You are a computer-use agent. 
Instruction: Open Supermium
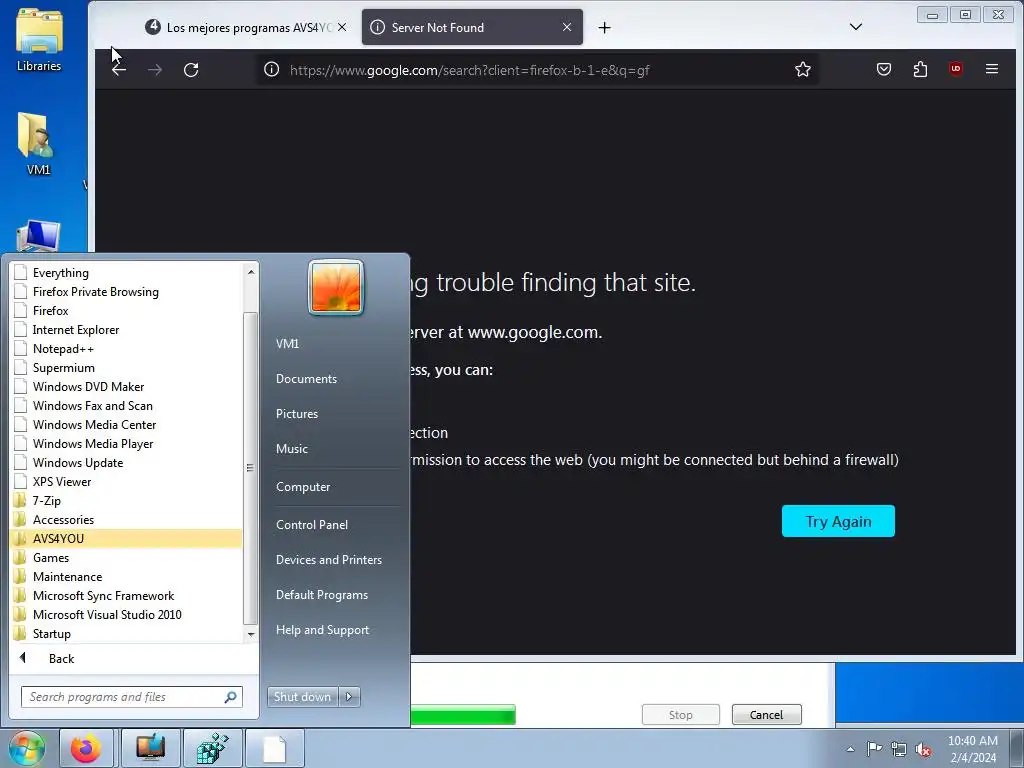127,367
